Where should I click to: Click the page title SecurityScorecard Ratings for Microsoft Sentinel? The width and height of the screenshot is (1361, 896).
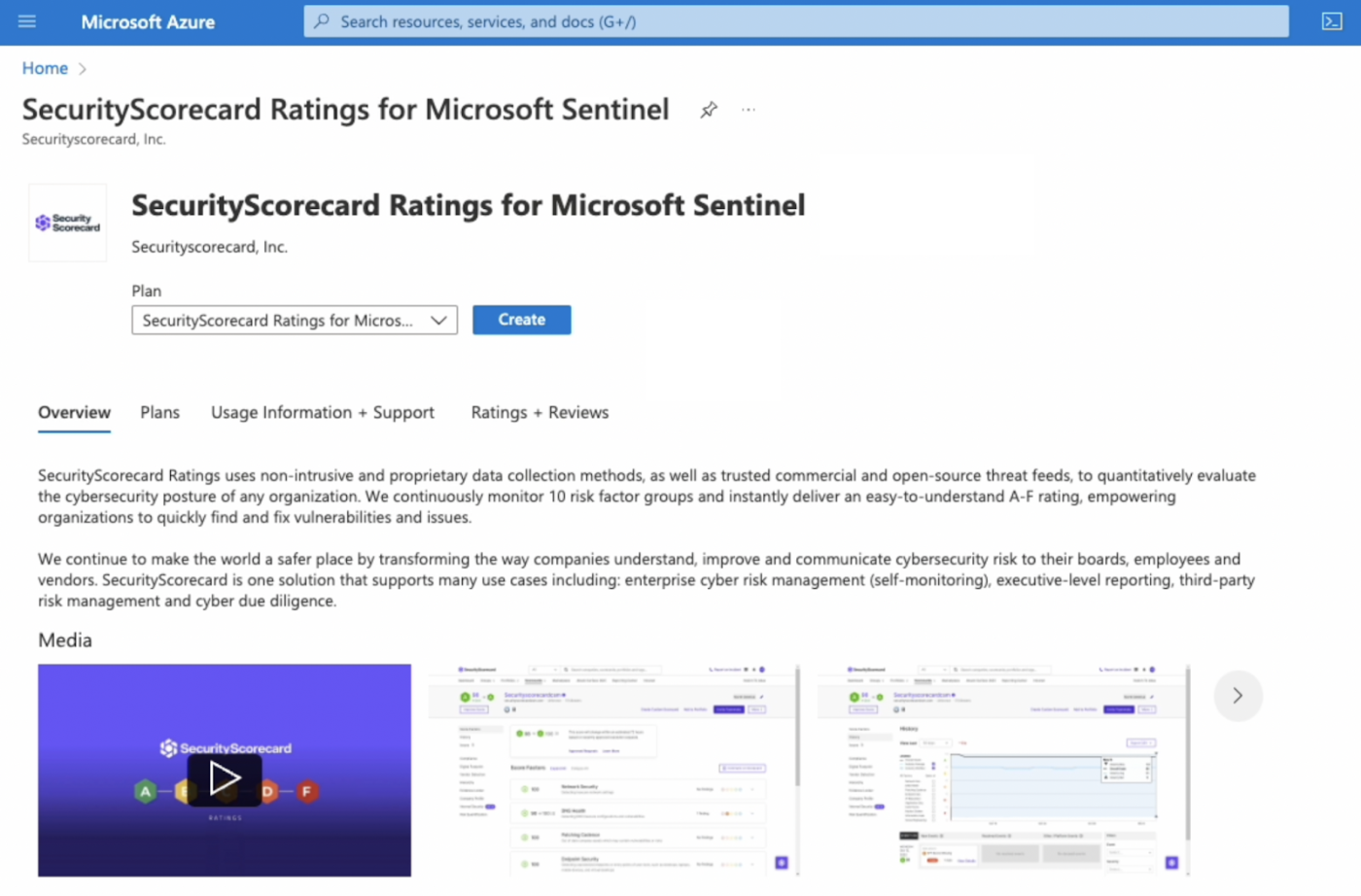pyautogui.click(x=346, y=110)
